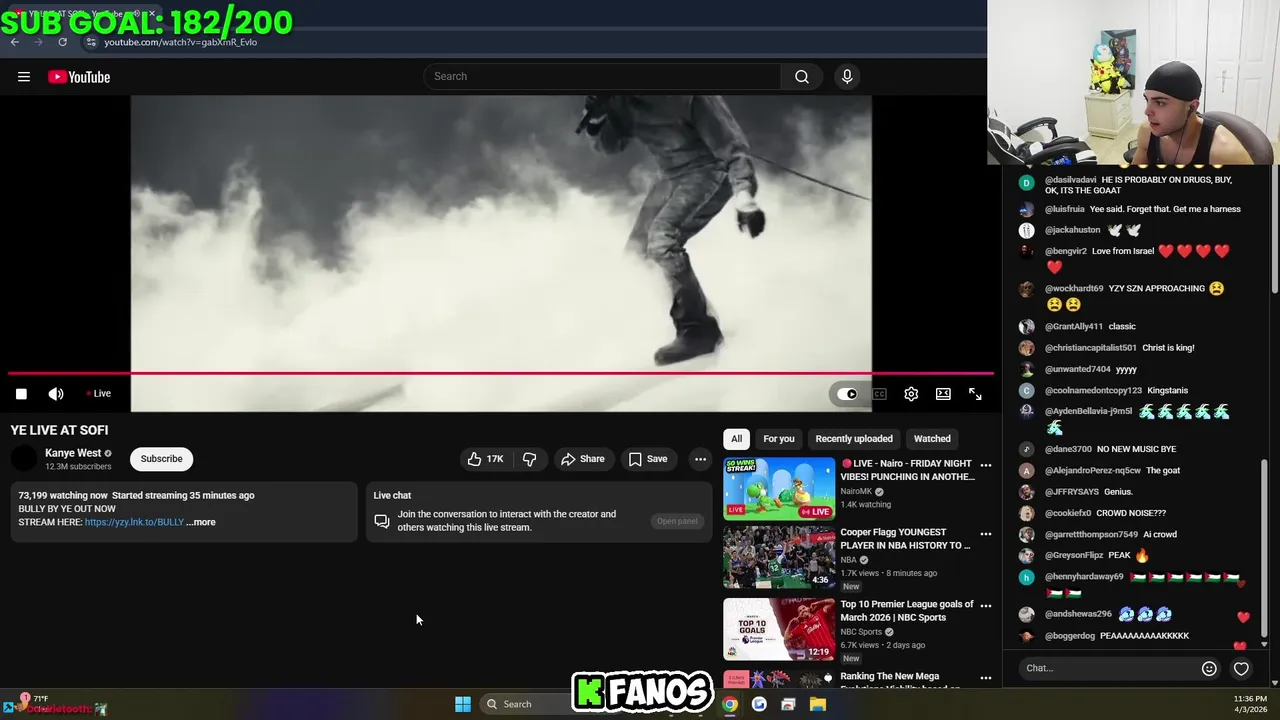Expand the description with ...more
Image resolution: width=1280 pixels, height=720 pixels.
click(201, 522)
